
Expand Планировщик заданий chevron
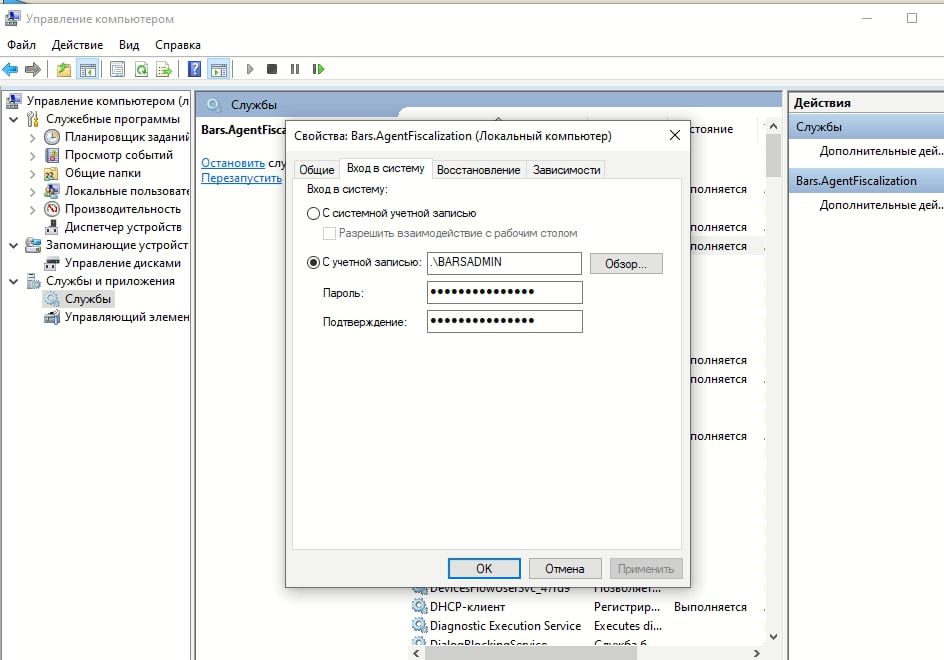pos(33,137)
